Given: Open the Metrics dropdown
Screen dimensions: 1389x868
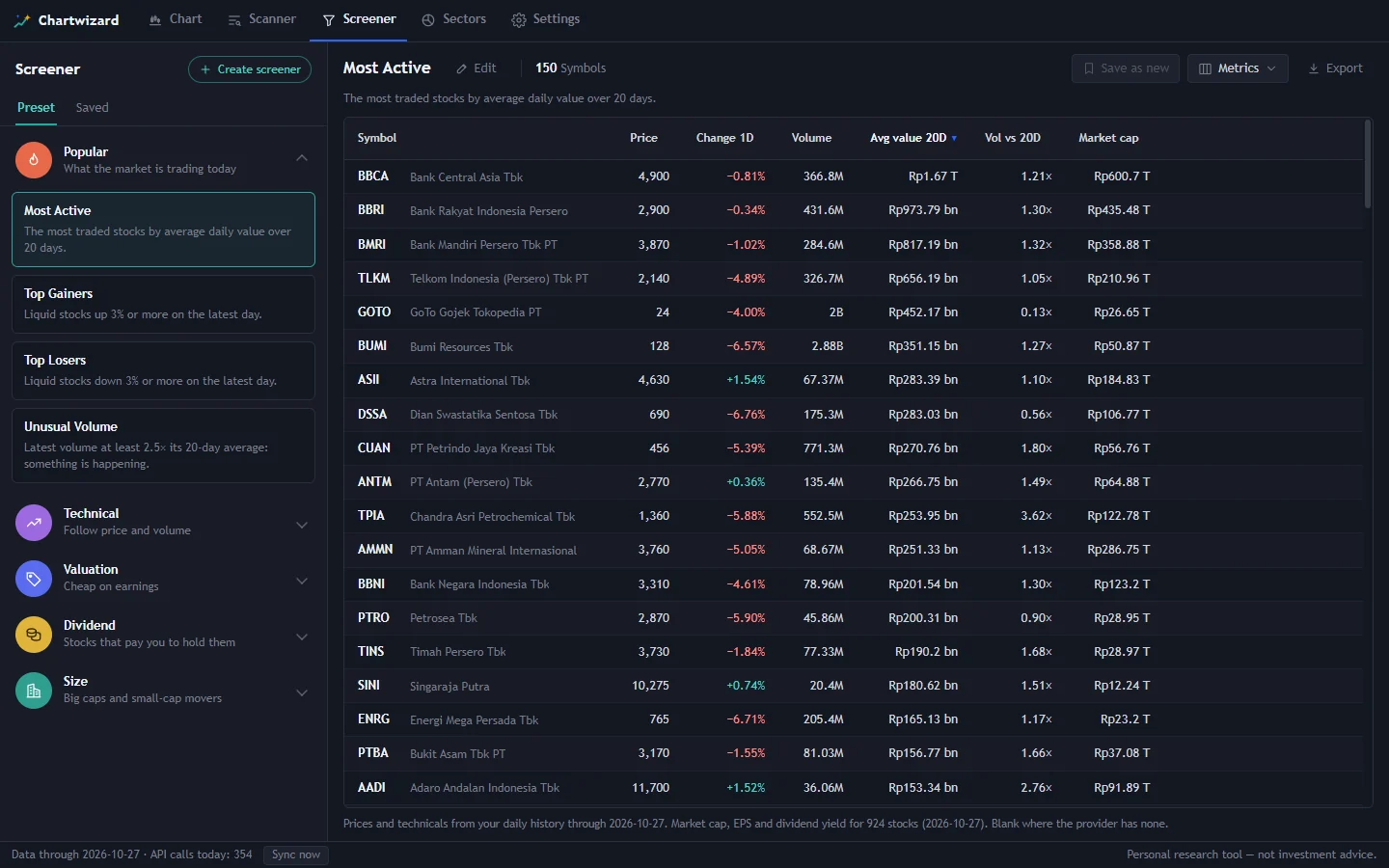Looking at the screenshot, I should (1238, 68).
